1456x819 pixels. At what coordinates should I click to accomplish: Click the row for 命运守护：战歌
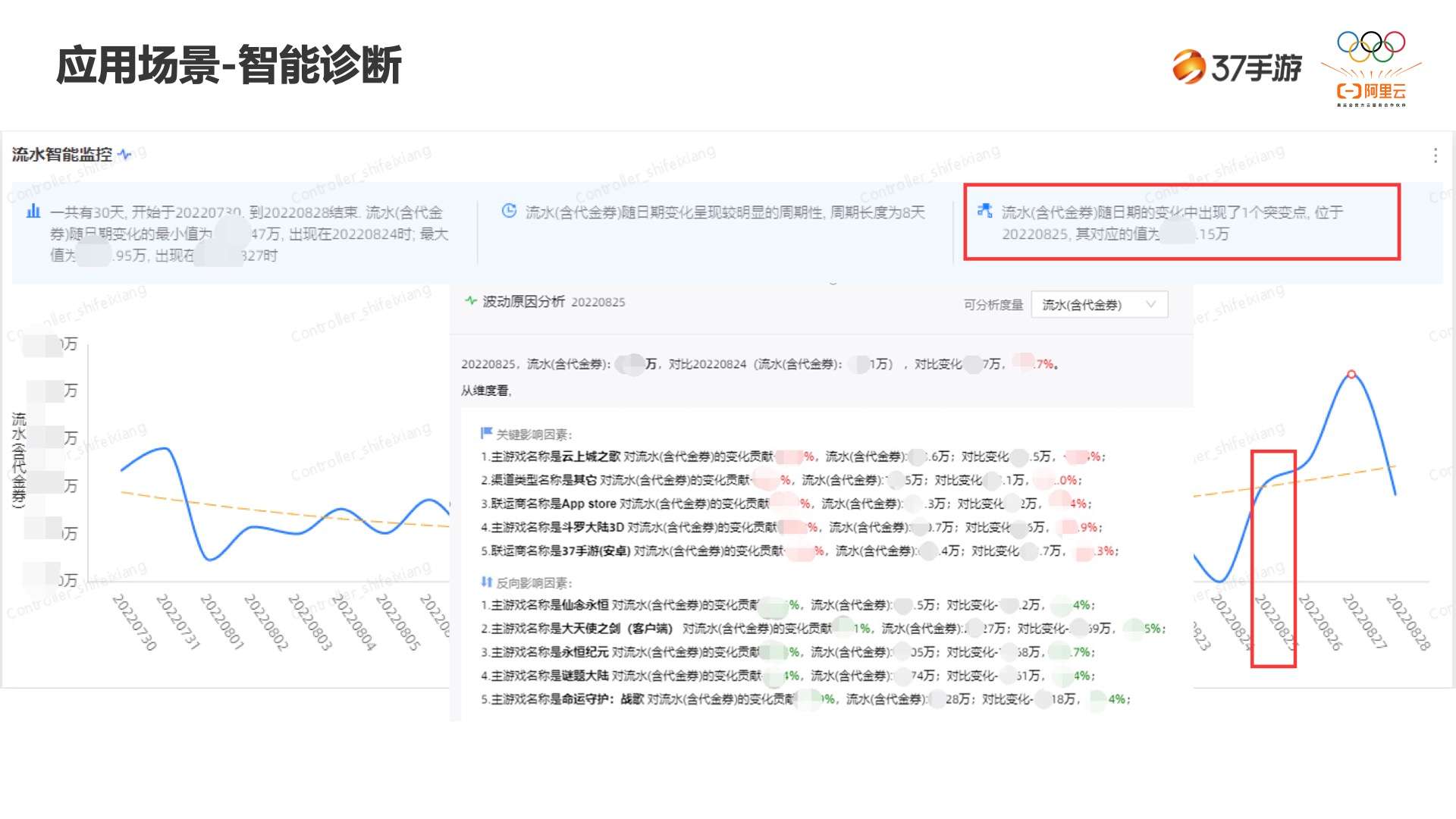(x=805, y=699)
